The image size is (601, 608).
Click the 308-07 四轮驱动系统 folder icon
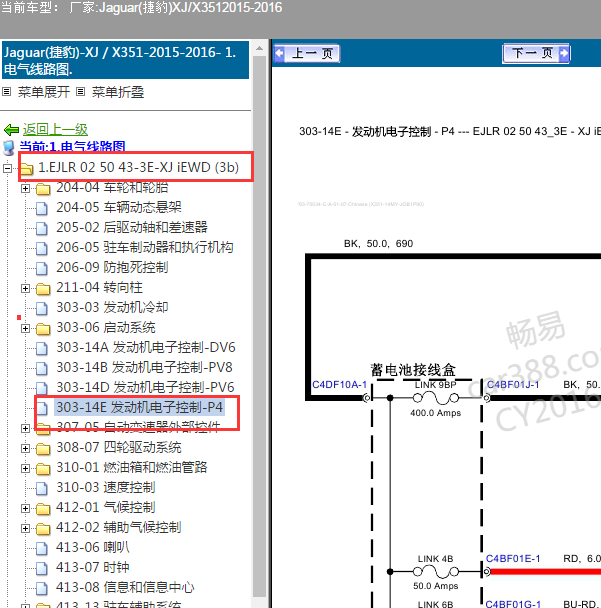[x=43, y=449]
